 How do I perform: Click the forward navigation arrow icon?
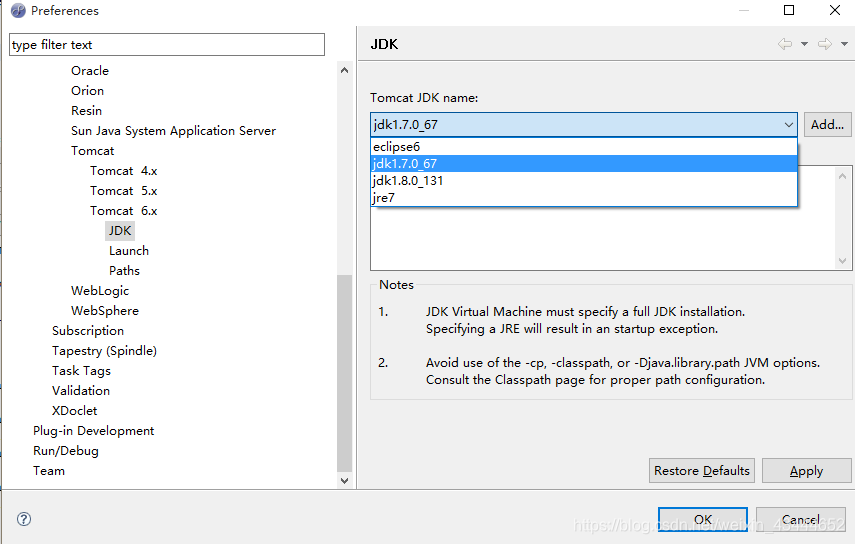point(824,44)
